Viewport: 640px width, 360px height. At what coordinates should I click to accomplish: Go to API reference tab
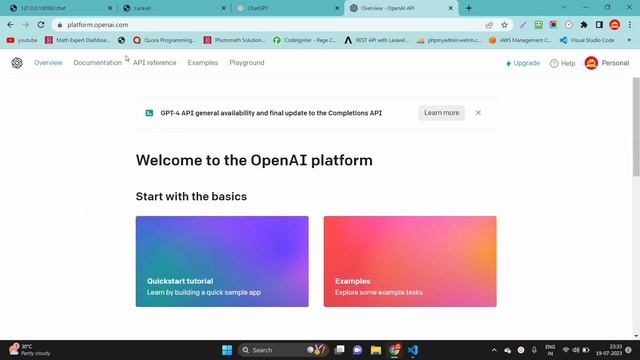pyautogui.click(x=155, y=63)
